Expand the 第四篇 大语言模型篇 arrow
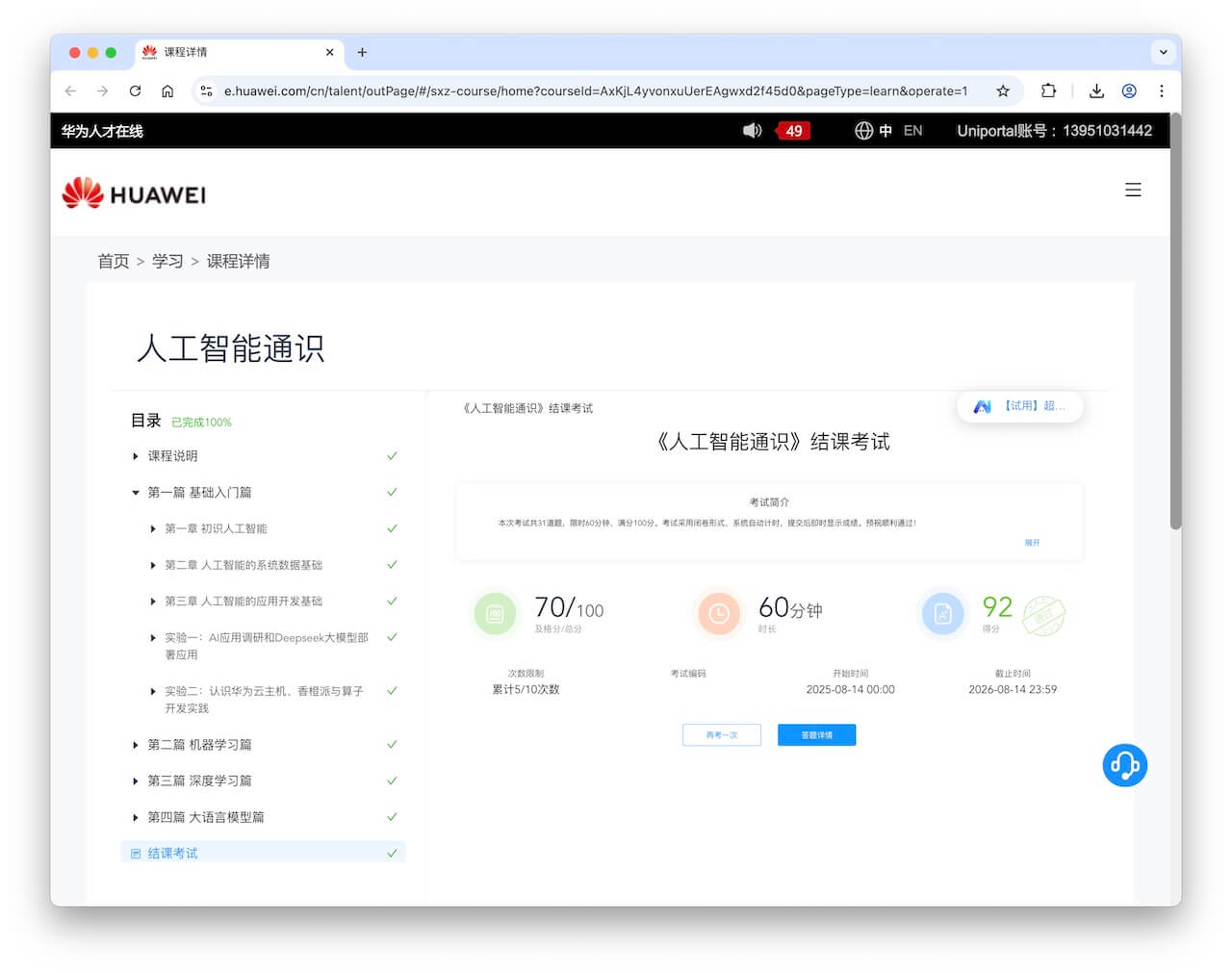This screenshot has width=1232, height=973. click(x=135, y=817)
